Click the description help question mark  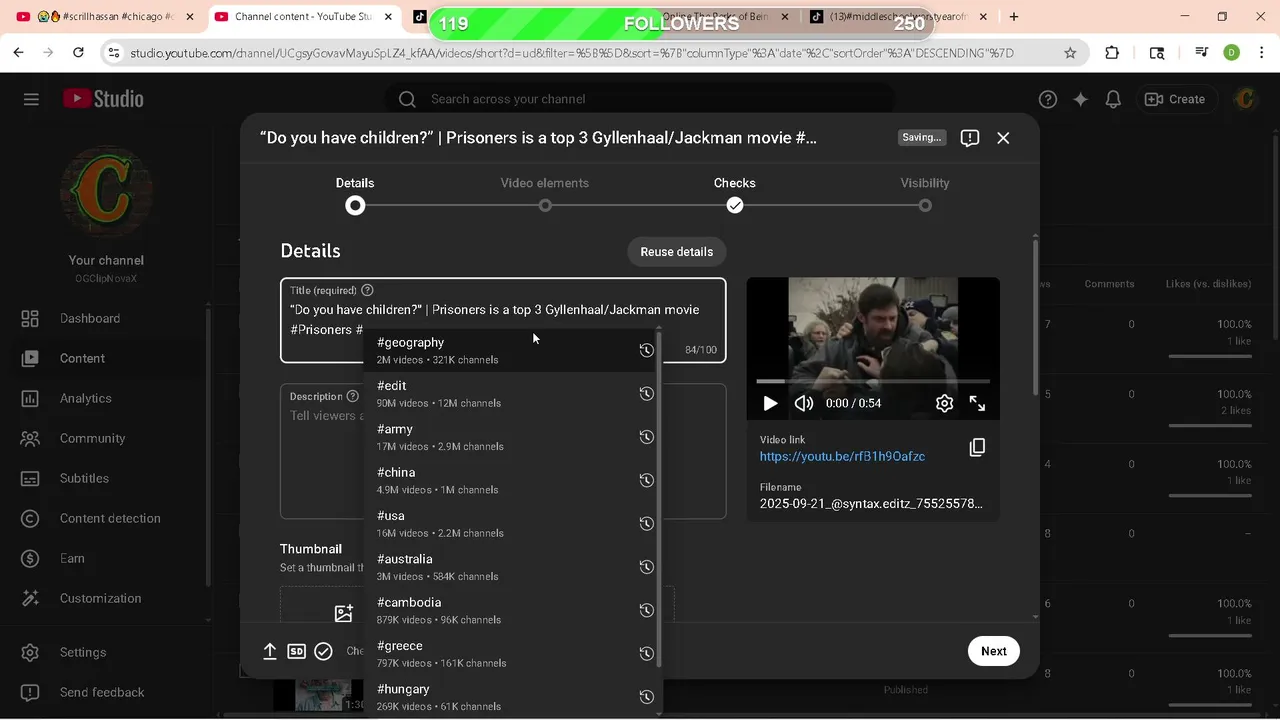click(x=352, y=396)
